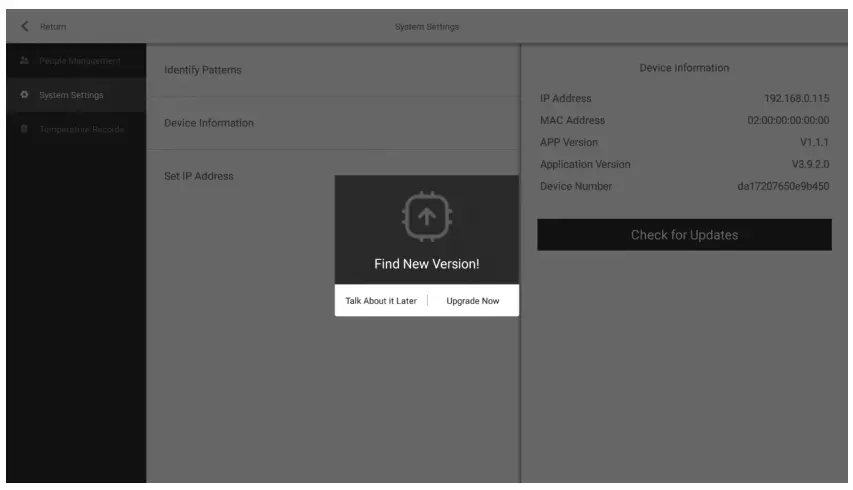Open the Temperature Records sidebar label
The width and height of the screenshot is (853, 490).
82,128
